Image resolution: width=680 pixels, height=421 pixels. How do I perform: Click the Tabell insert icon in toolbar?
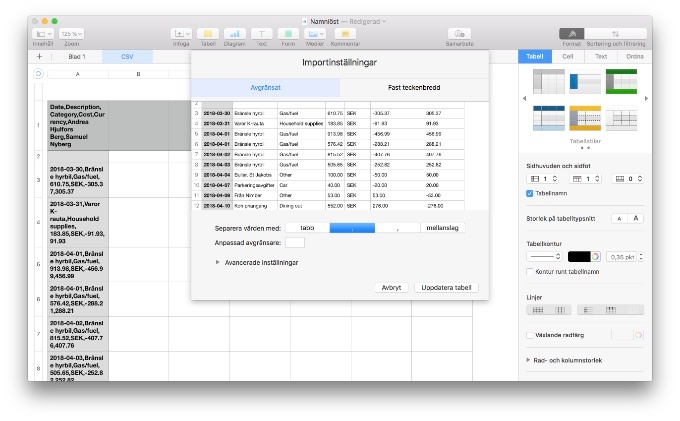pyautogui.click(x=208, y=34)
